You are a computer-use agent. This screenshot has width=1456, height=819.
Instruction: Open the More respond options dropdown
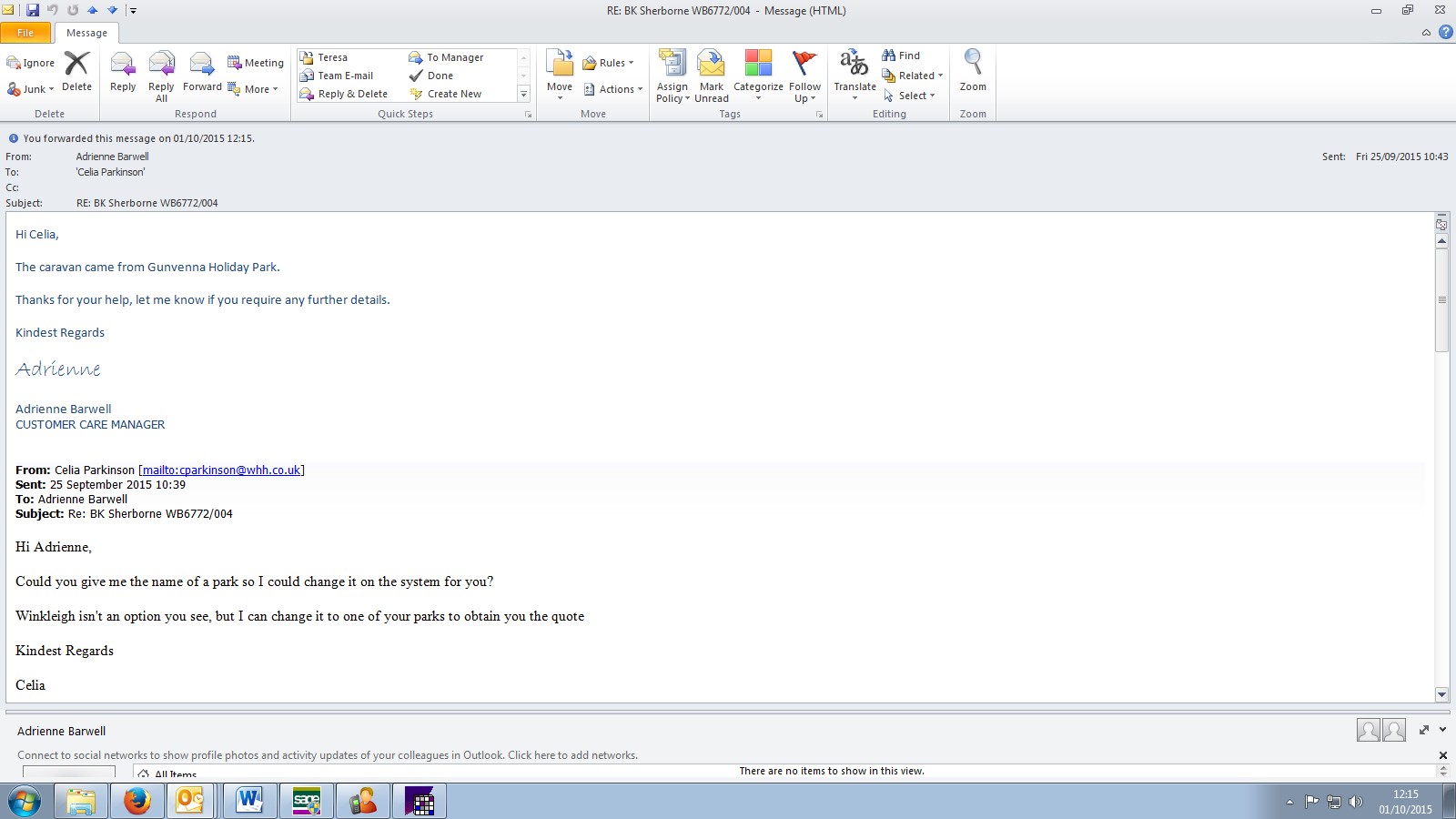click(x=253, y=89)
